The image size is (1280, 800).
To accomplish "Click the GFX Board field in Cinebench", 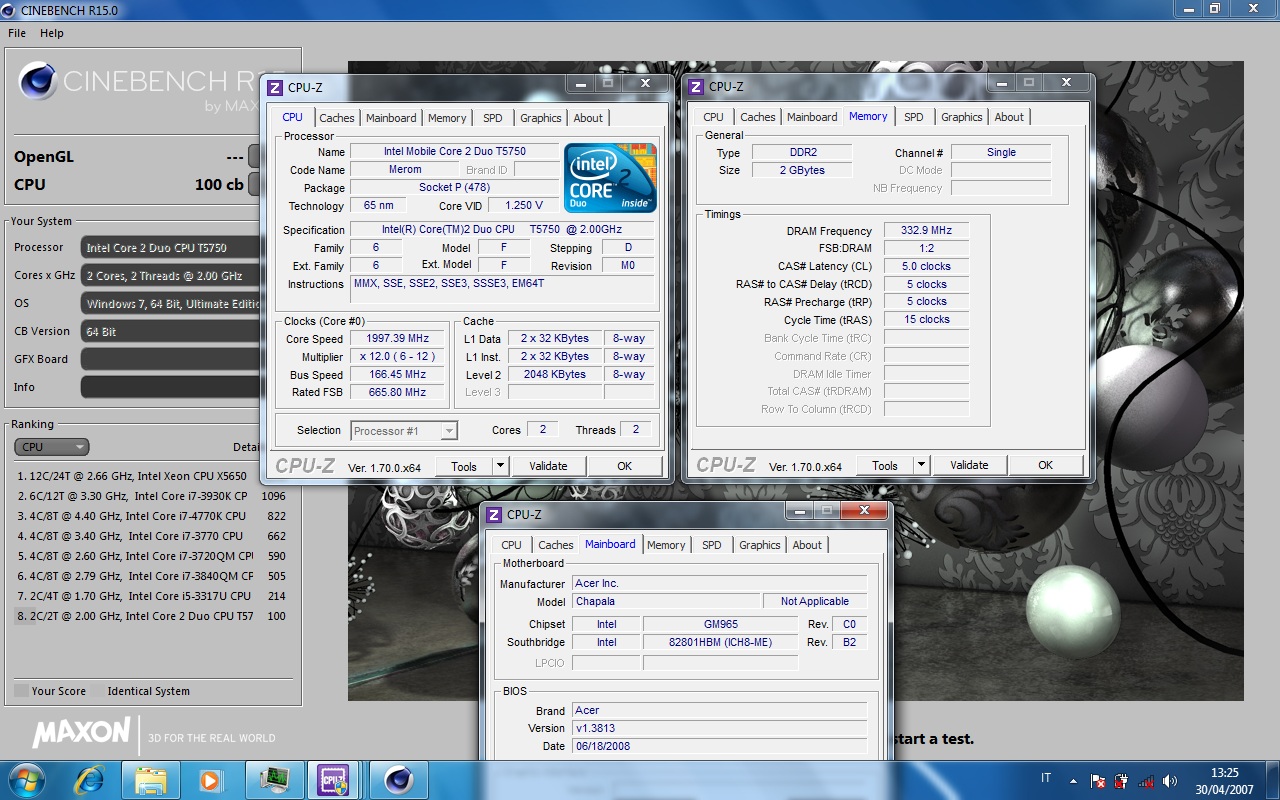I will 170,359.
